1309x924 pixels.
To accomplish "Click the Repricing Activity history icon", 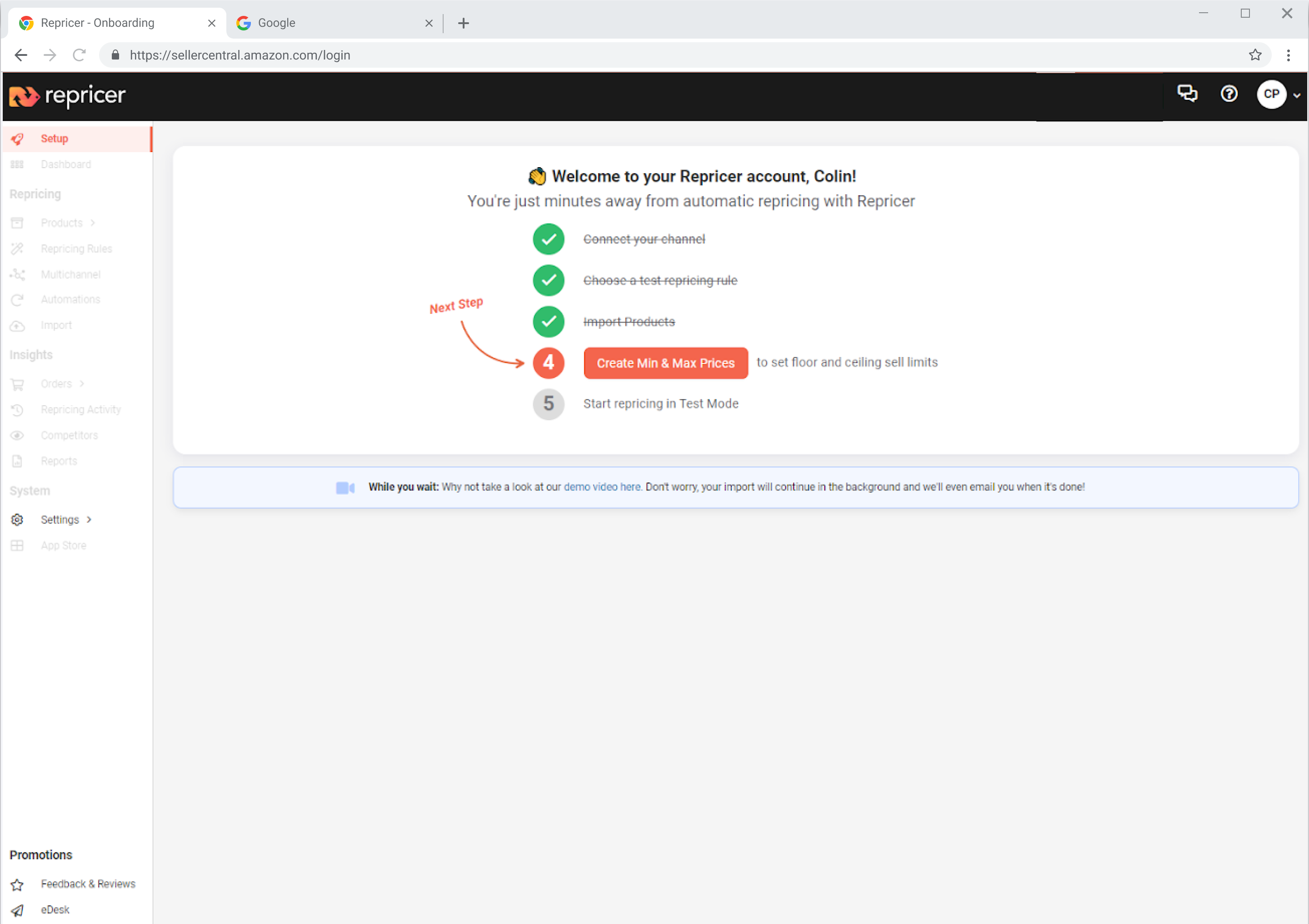I will (17, 410).
